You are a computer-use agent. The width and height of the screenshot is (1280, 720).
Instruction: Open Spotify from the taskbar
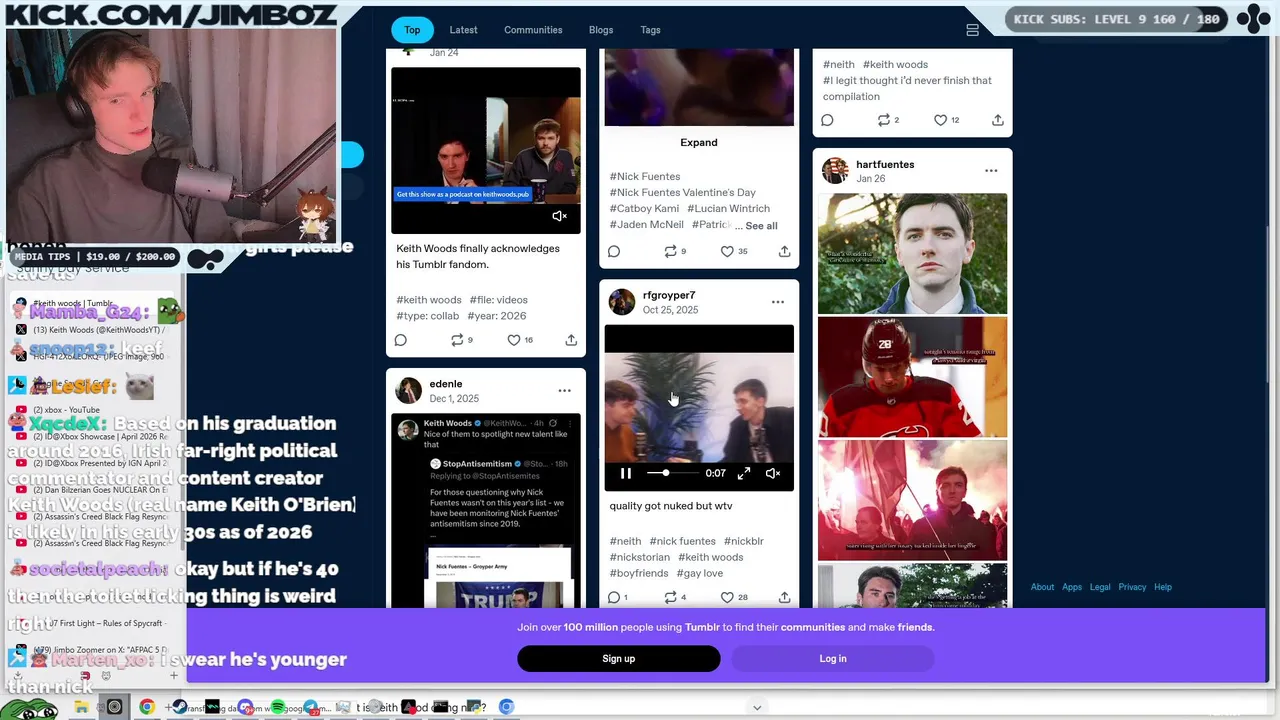tap(278, 707)
